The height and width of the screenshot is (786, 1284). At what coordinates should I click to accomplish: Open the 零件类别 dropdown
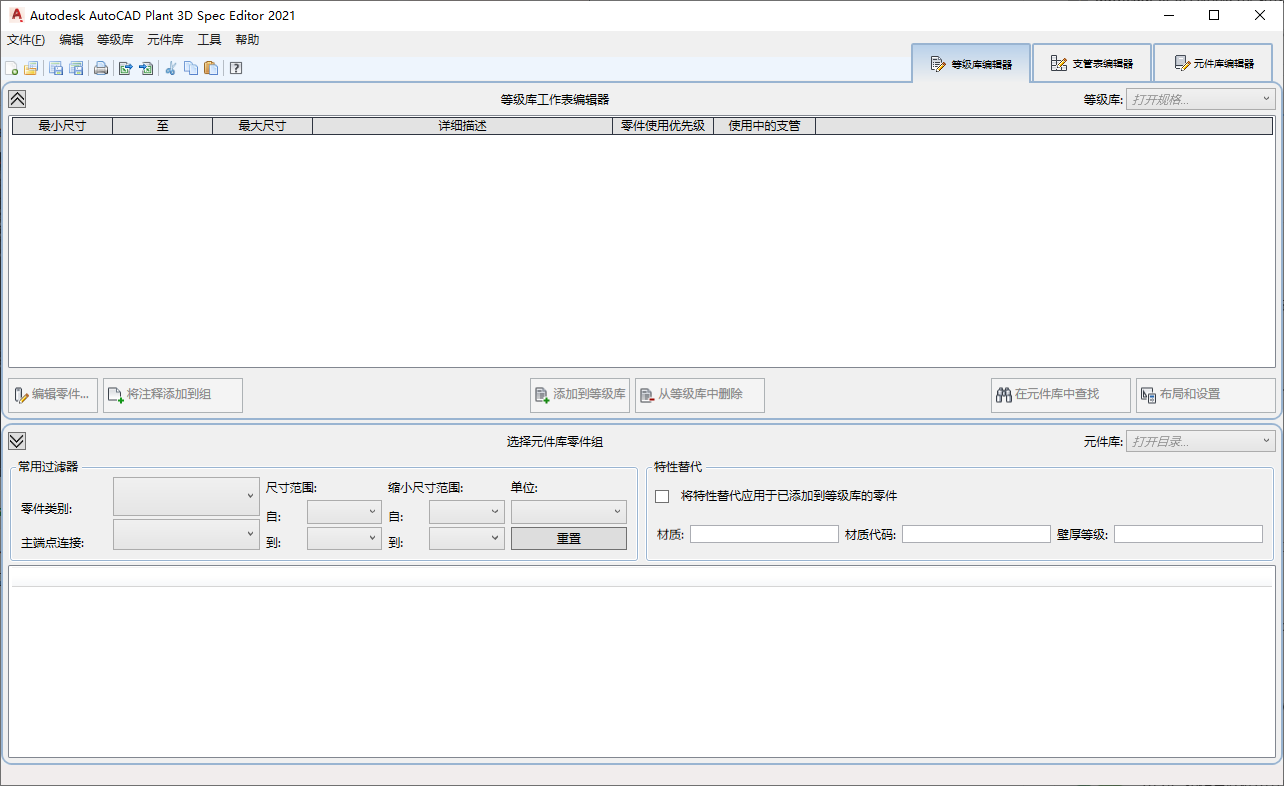186,496
